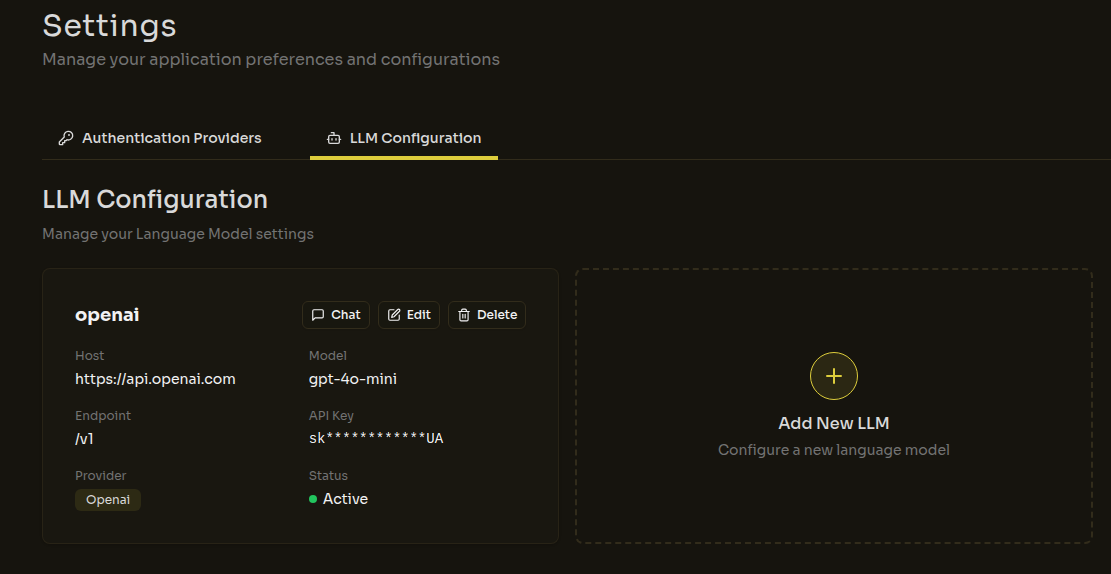Click the pencil icon in Edit button
The height and width of the screenshot is (574, 1111).
point(394,315)
